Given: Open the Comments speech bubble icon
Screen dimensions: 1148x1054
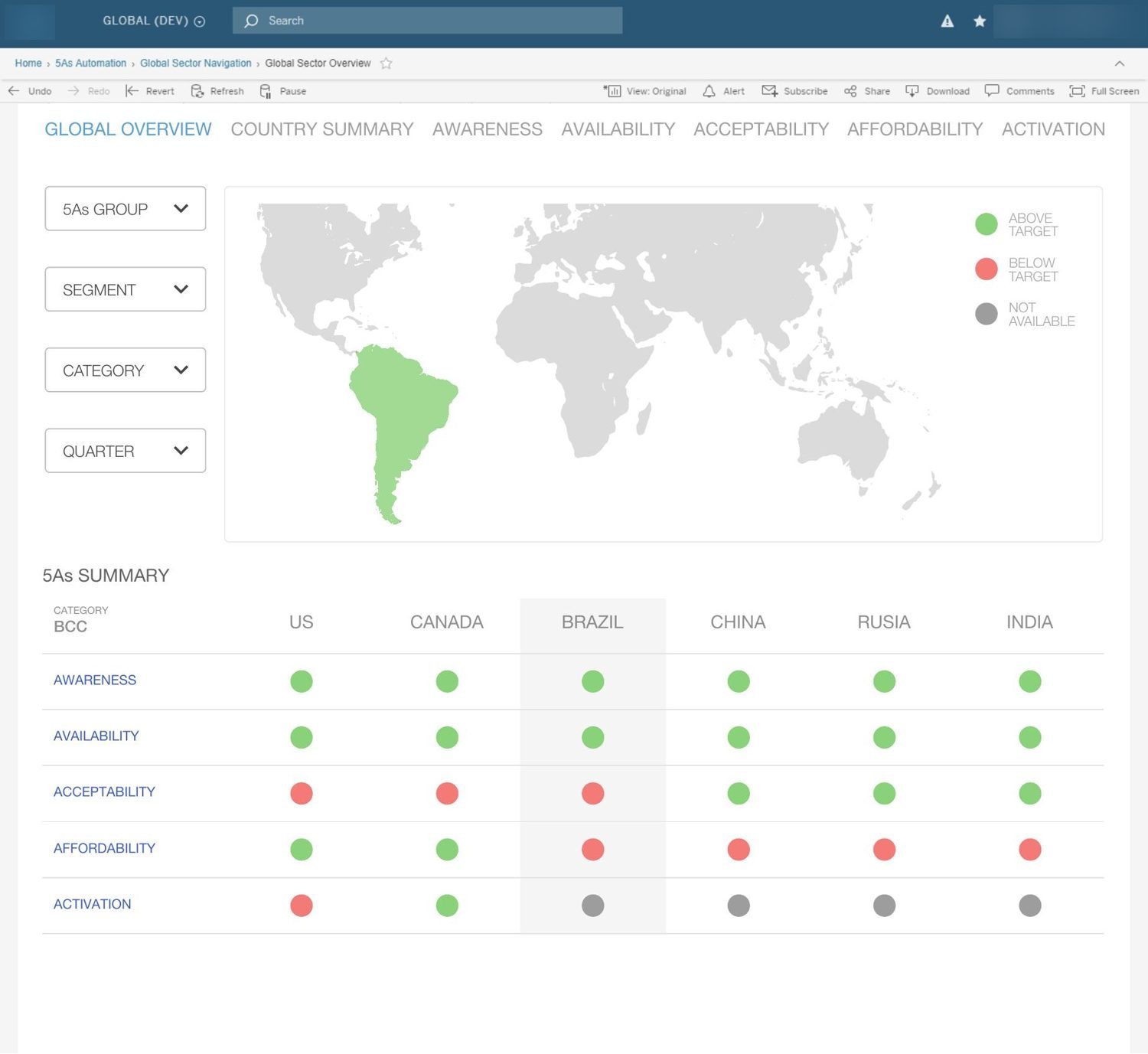Looking at the screenshot, I should pyautogui.click(x=992, y=91).
